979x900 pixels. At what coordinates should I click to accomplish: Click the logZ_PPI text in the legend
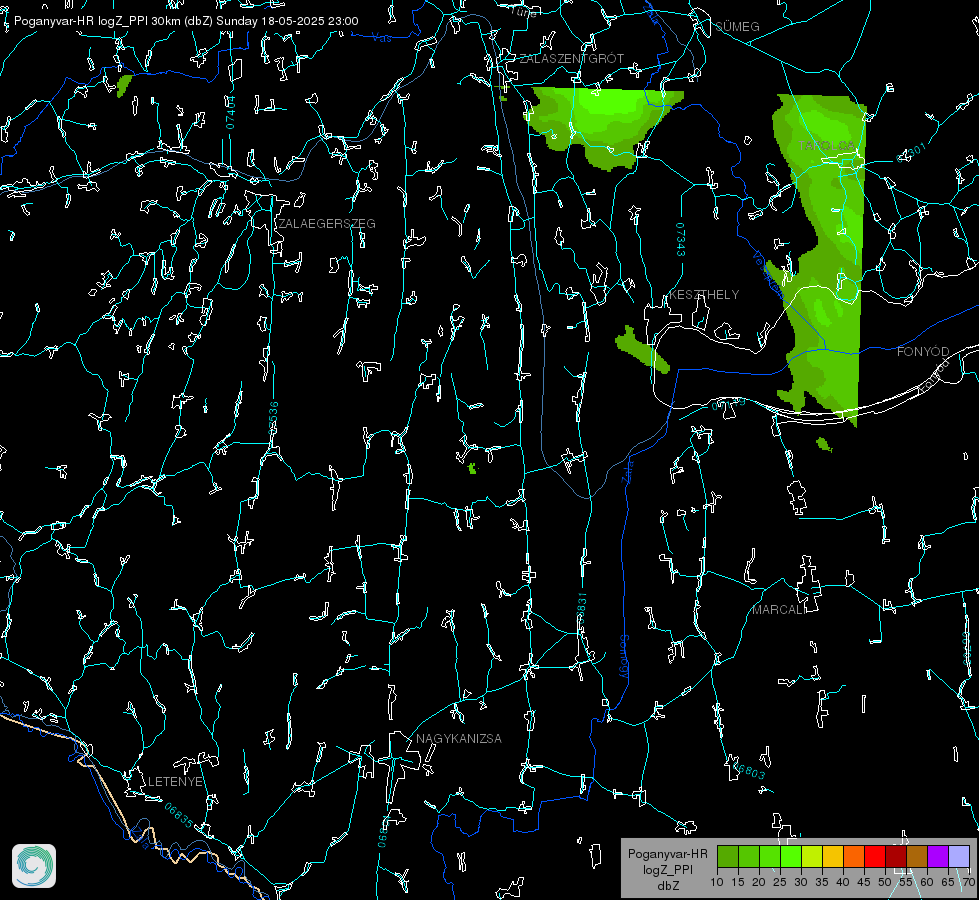pyautogui.click(x=668, y=869)
